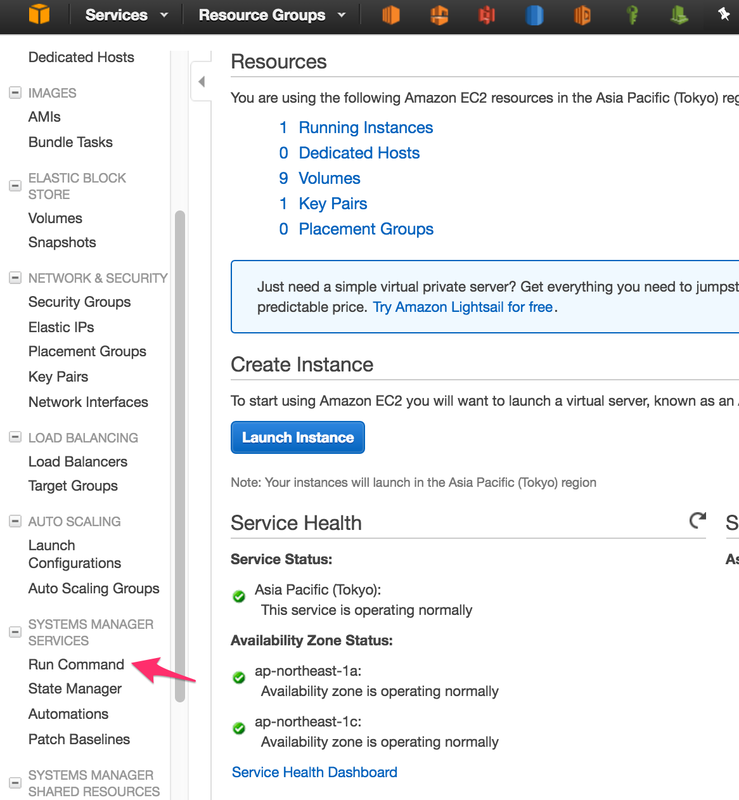Click green check icon for ap-northeast-1c
Screen dimensions: 739x800
pyautogui.click(x=239, y=728)
